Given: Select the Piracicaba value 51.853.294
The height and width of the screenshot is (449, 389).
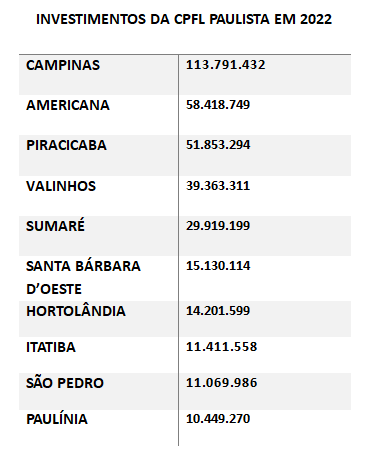Looking at the screenshot, I should point(218,145).
